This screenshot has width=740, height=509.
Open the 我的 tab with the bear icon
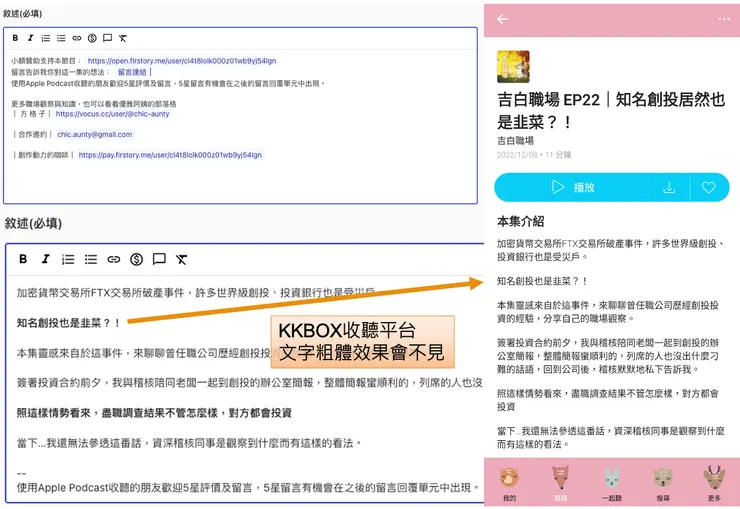510,483
